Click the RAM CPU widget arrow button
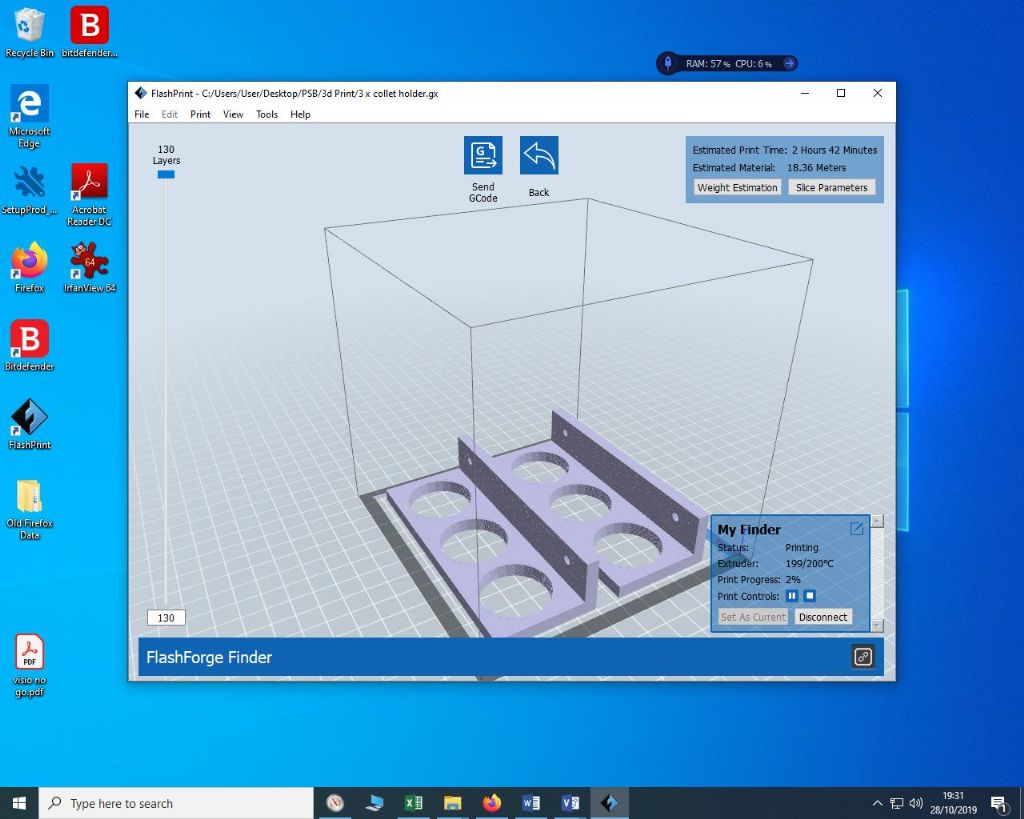 pyautogui.click(x=789, y=63)
